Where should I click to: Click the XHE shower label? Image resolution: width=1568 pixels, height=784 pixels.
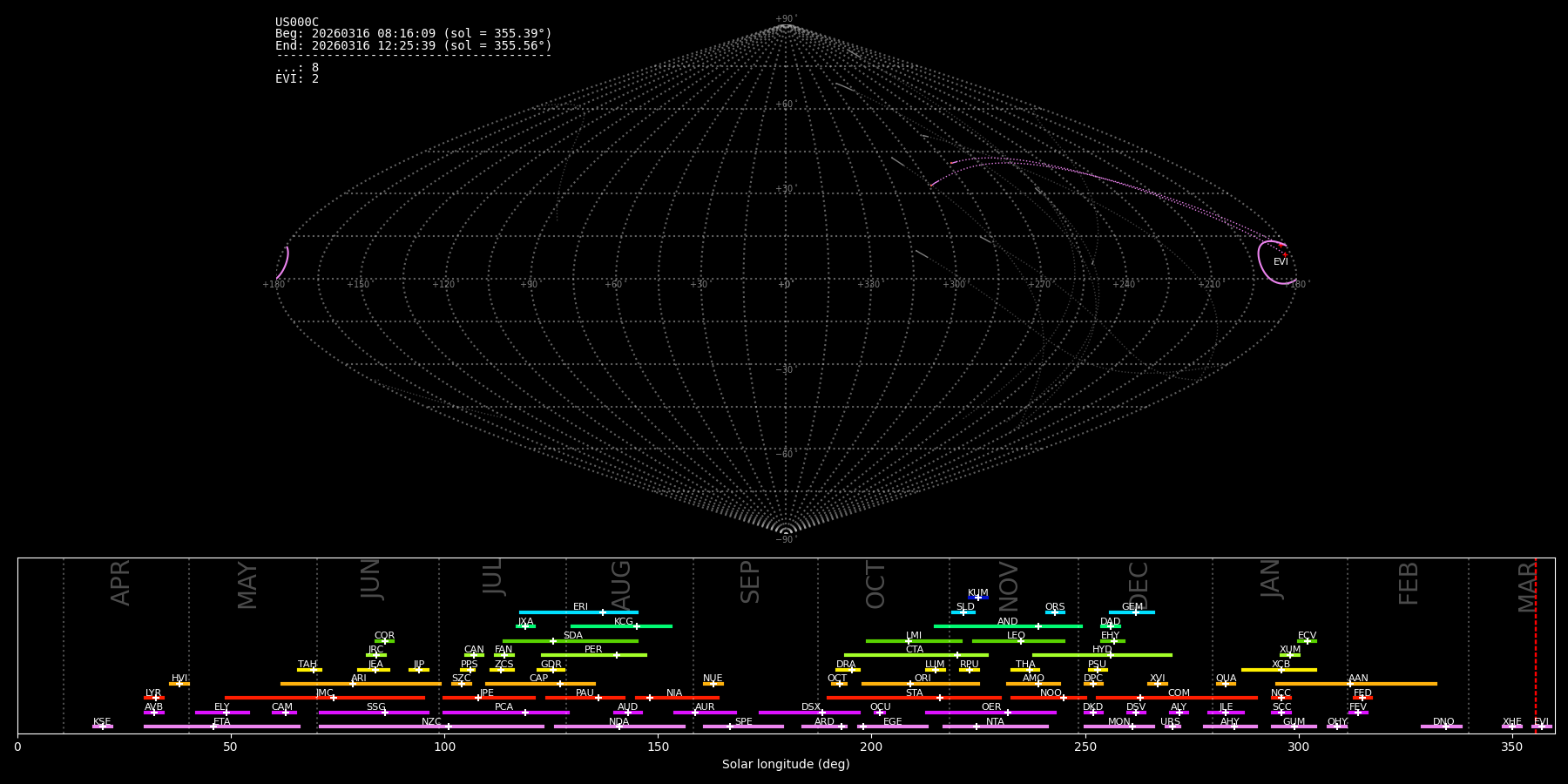[x=1512, y=722]
